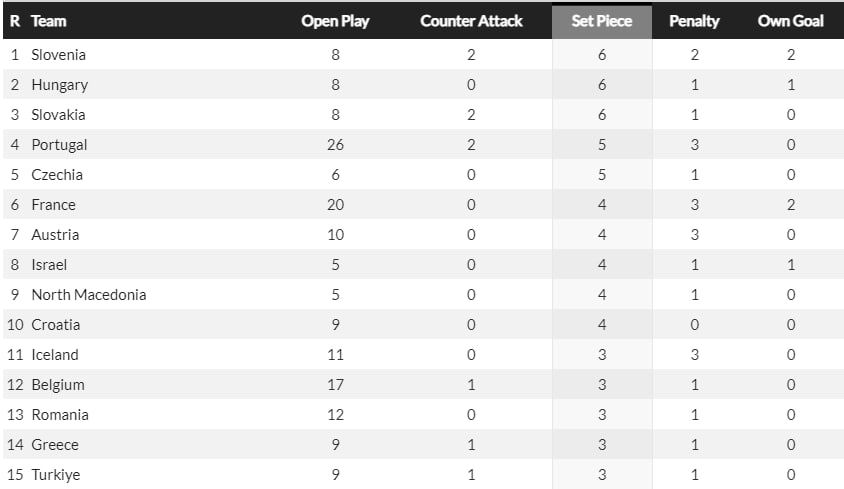Click on Czechia team name

(57, 175)
